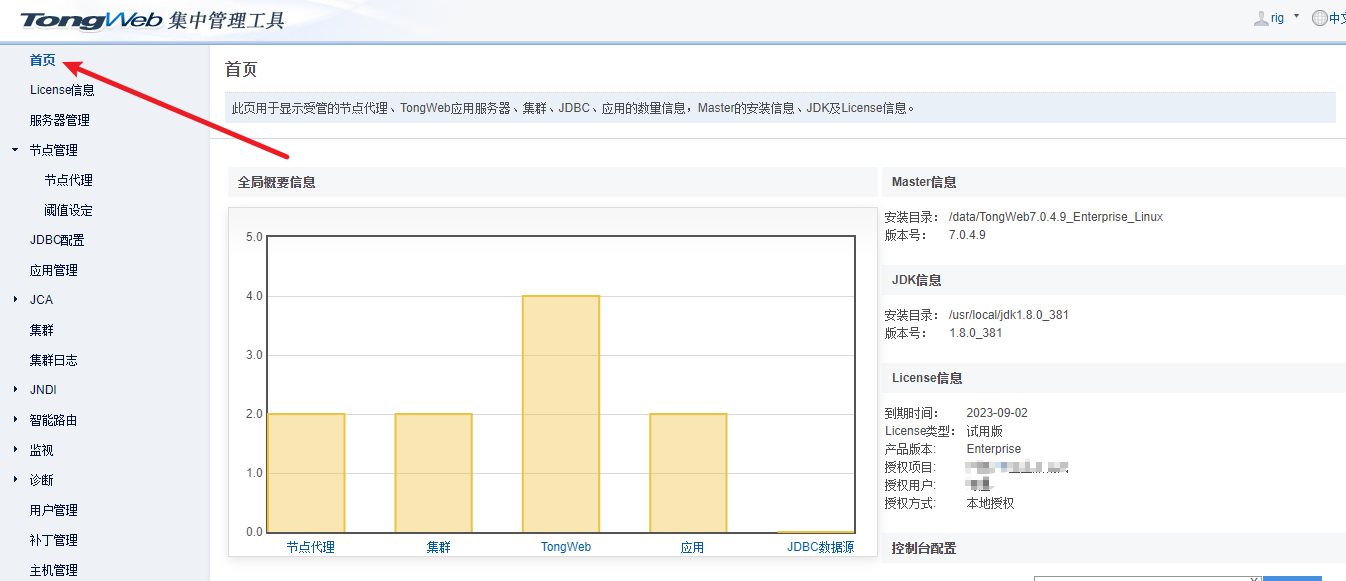Click 节点代理 chart axis link
Viewport: 1346px width, 581px height.
[310, 547]
